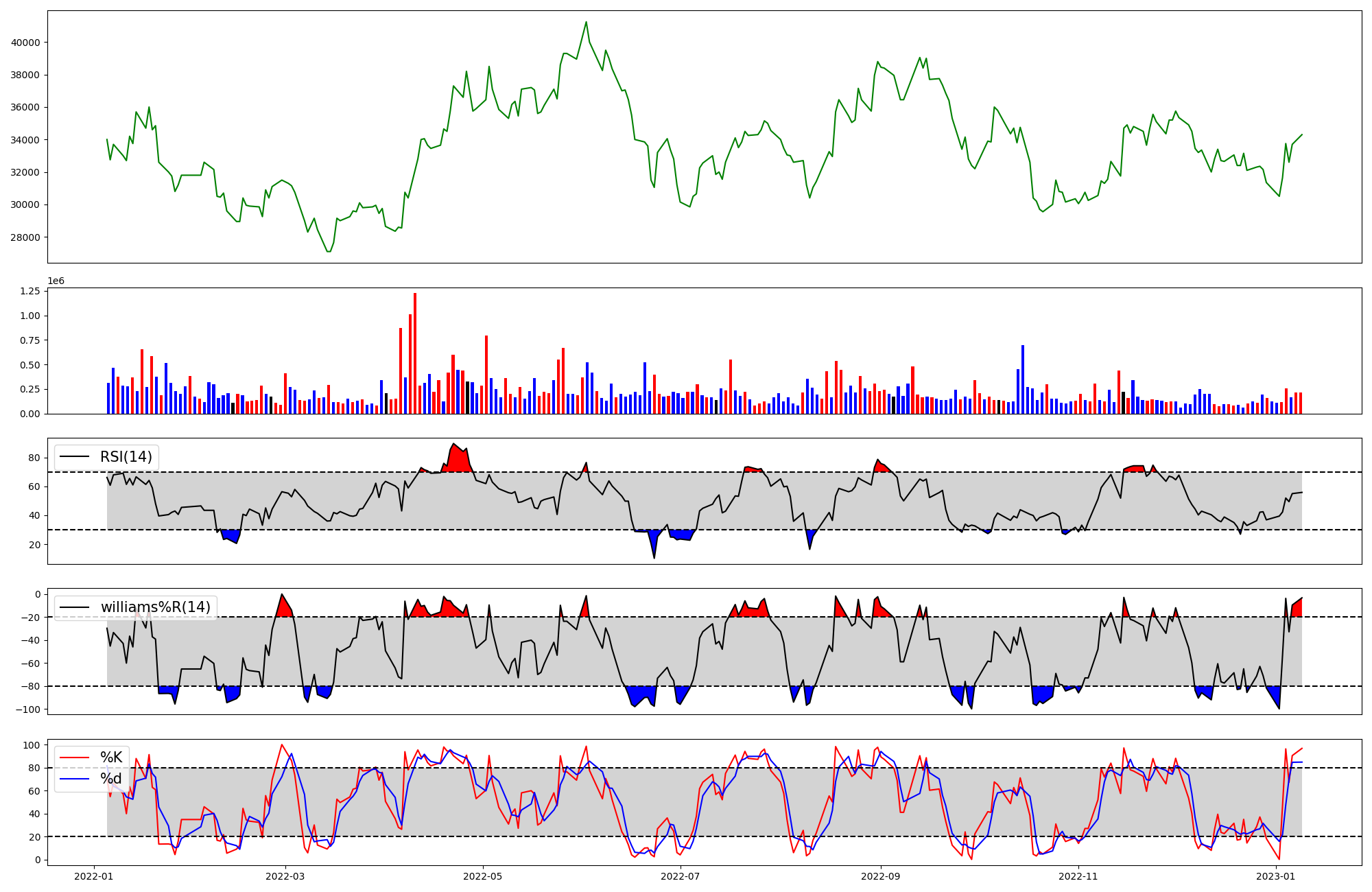Select the %K legend text
The width and height of the screenshot is (1372, 892).
(111, 758)
